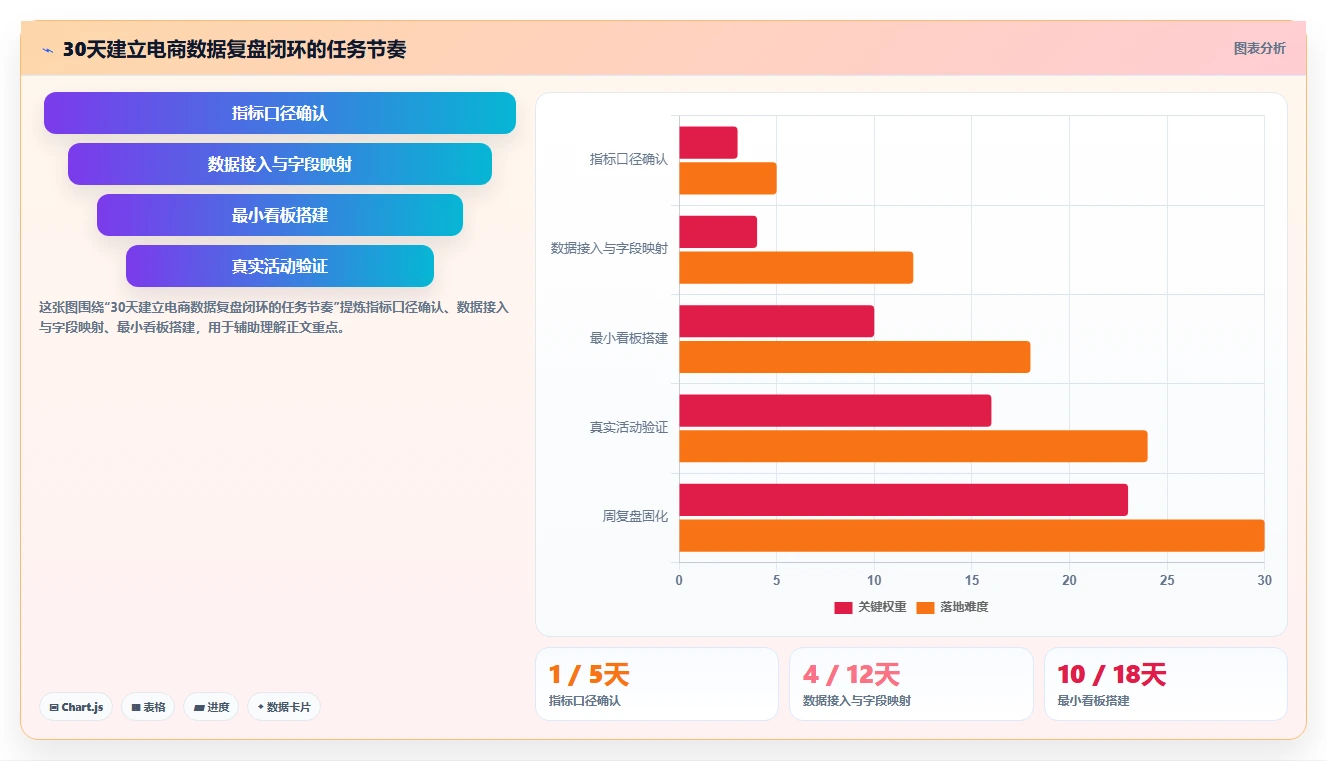The image size is (1327, 761).
Task: Select the 最小看板搭建 funnel stage
Action: 280,215
